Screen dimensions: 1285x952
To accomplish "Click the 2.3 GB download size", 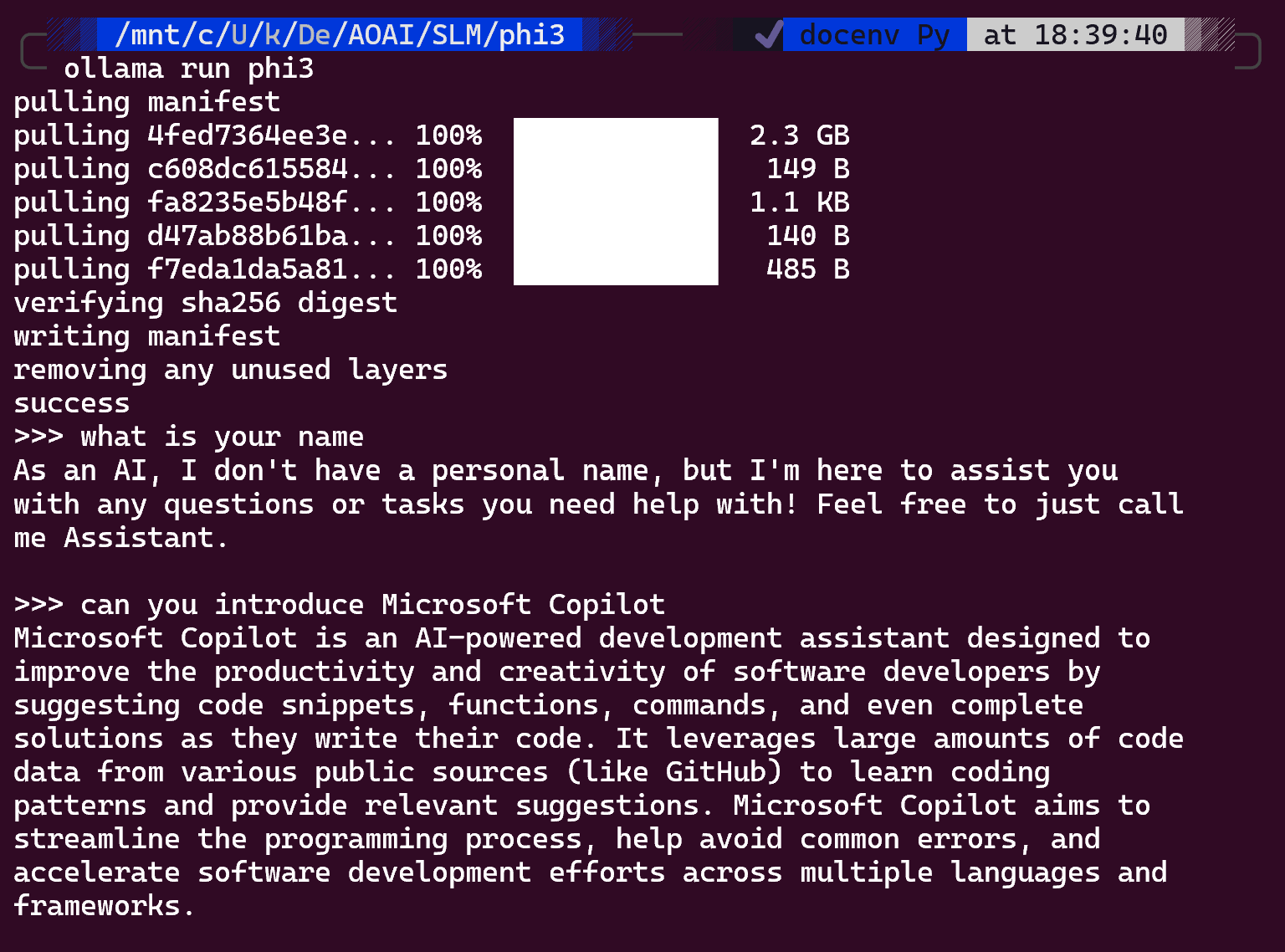I will (x=800, y=136).
